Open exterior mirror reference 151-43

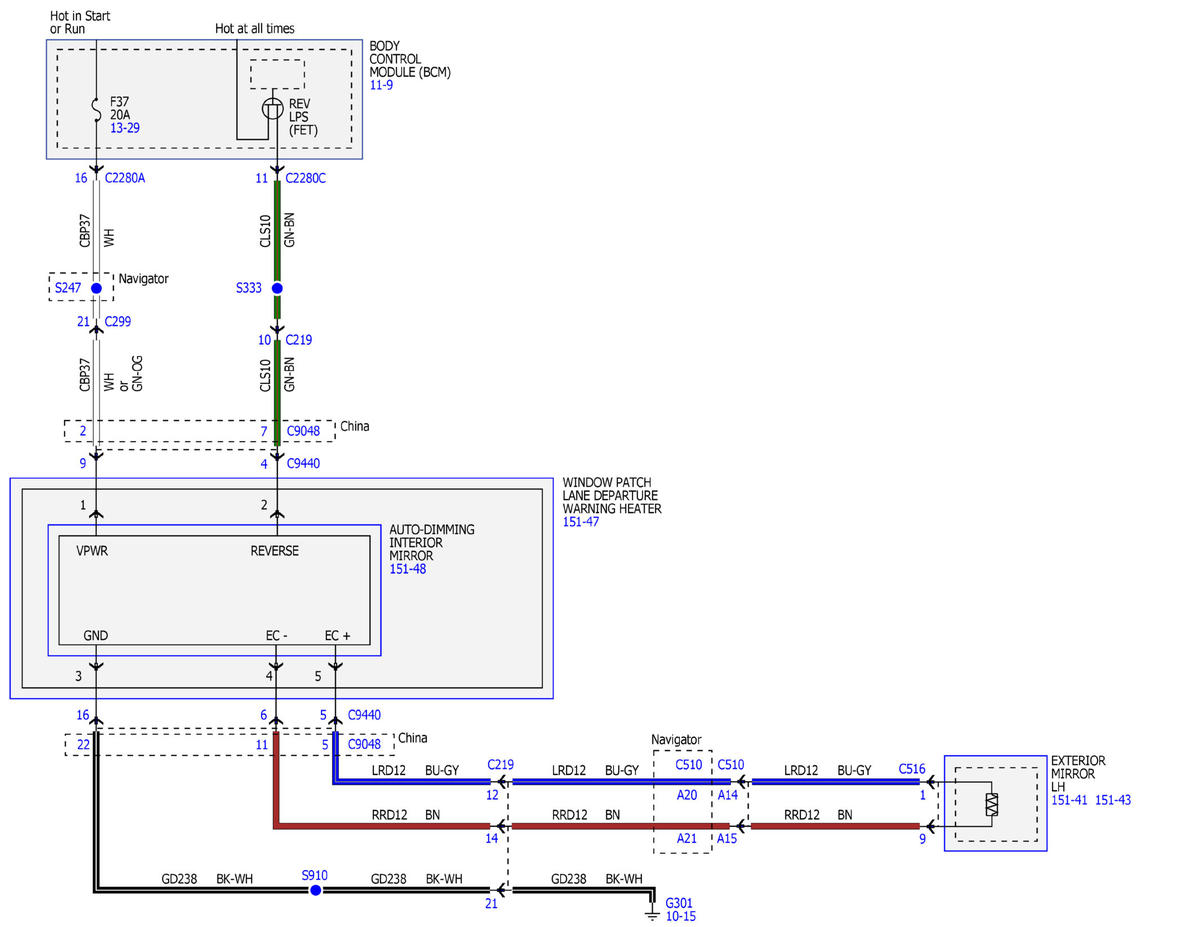1113,800
